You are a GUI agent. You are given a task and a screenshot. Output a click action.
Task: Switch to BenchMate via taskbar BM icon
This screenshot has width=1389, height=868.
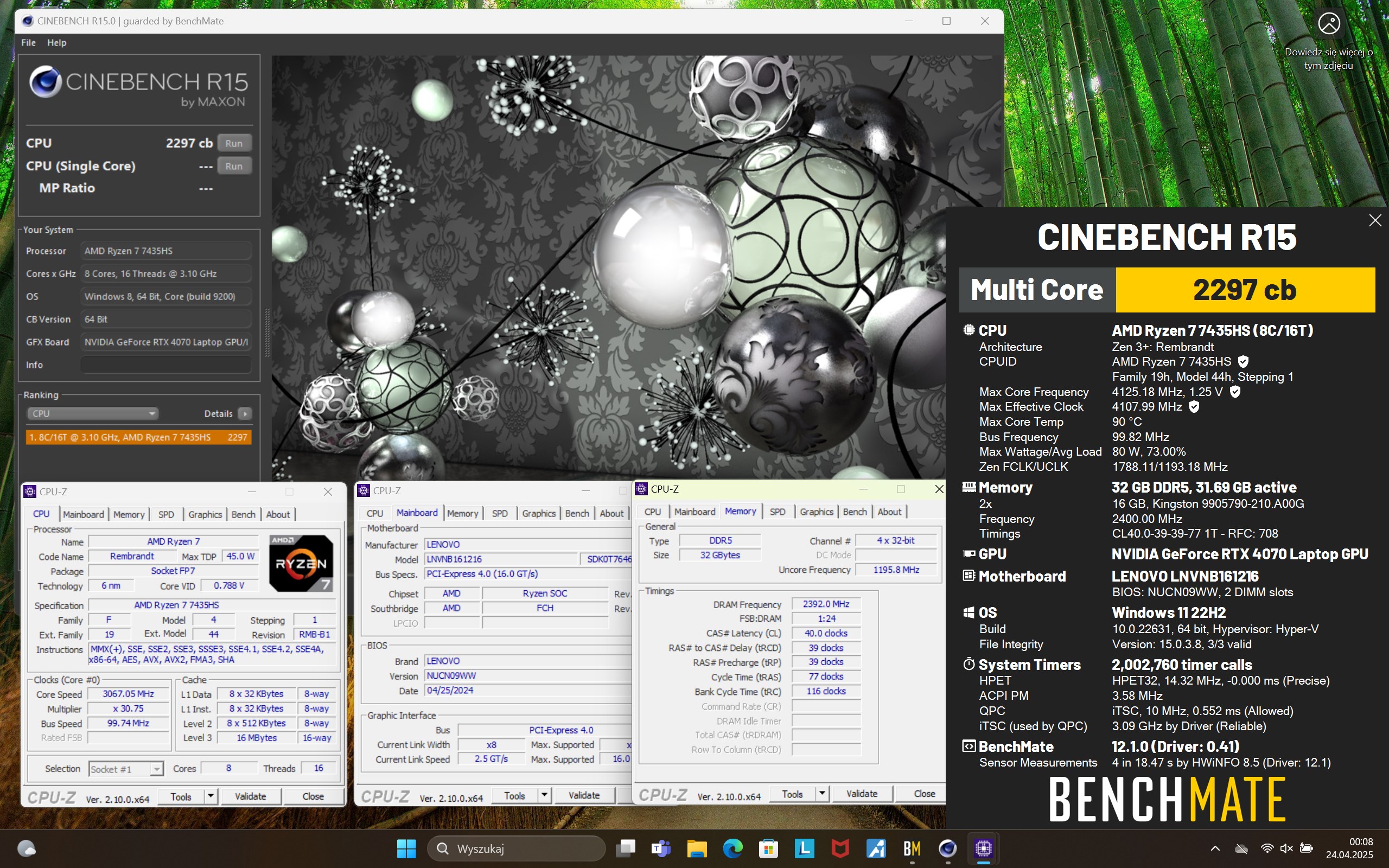click(912, 848)
